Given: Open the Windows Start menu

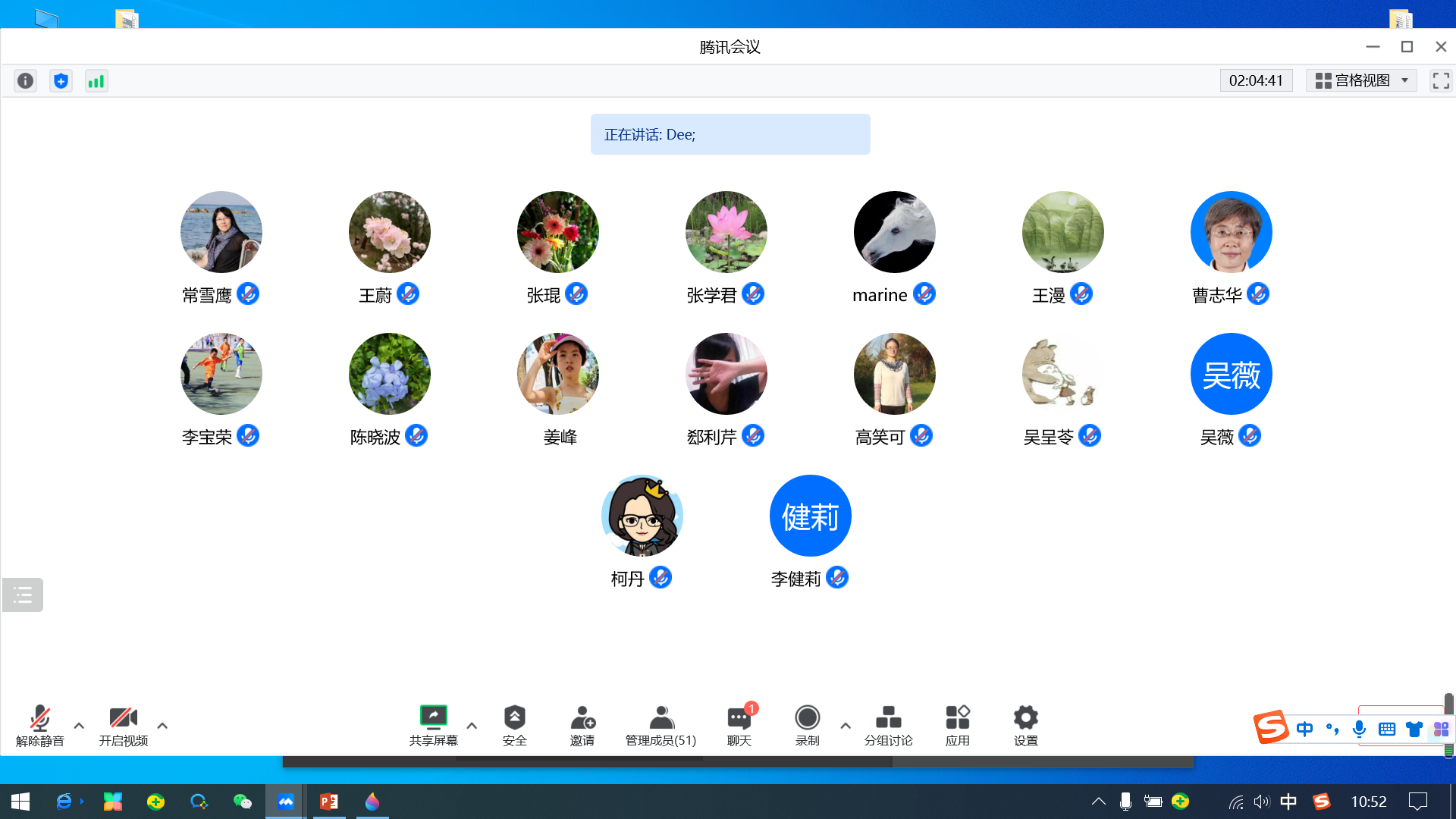Looking at the screenshot, I should coord(20,802).
